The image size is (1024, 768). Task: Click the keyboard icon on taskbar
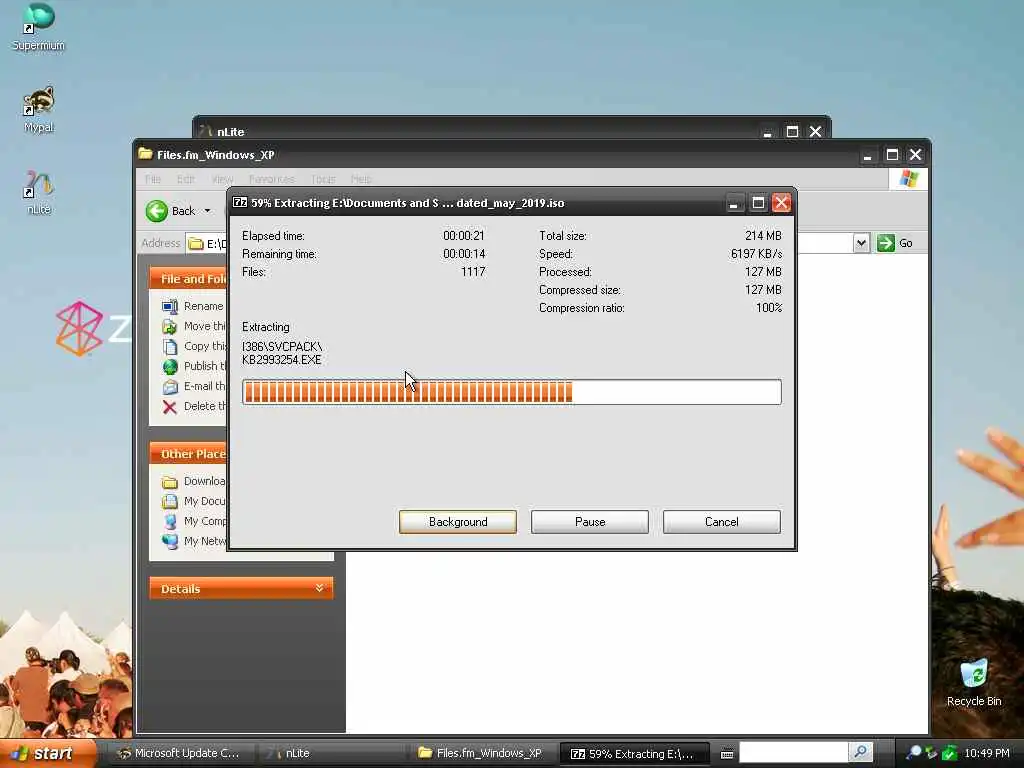[727, 754]
